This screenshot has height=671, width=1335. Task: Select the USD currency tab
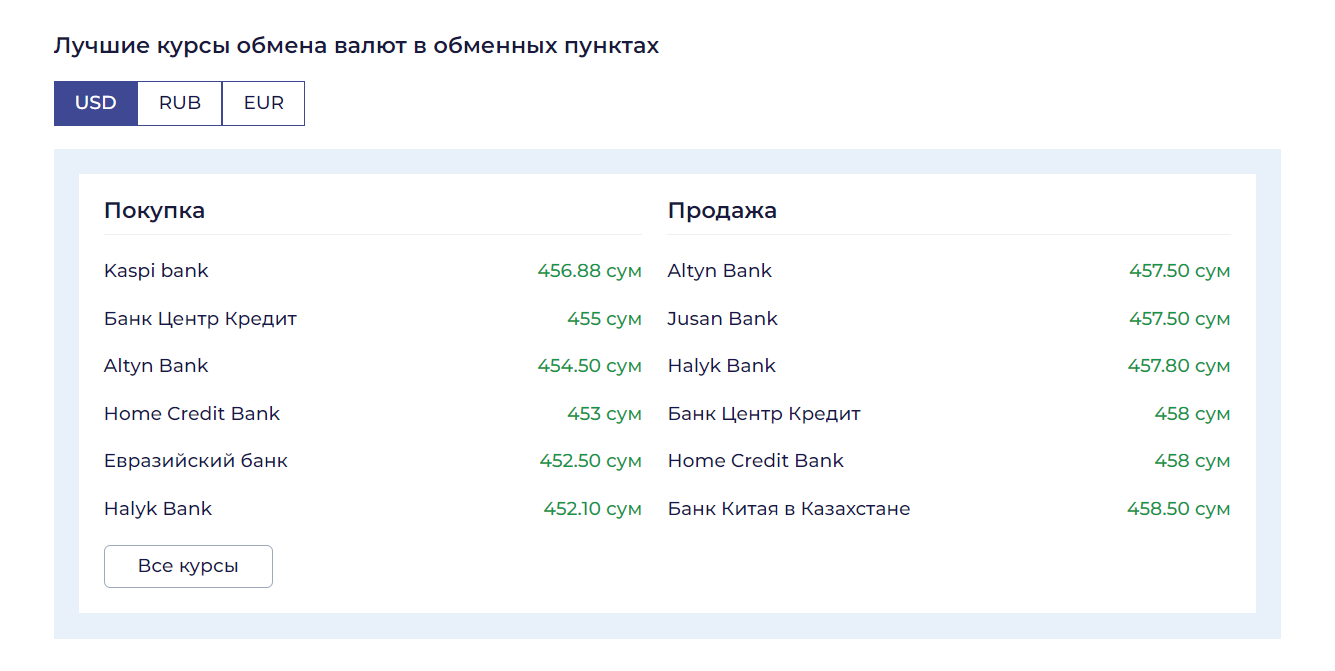click(96, 103)
